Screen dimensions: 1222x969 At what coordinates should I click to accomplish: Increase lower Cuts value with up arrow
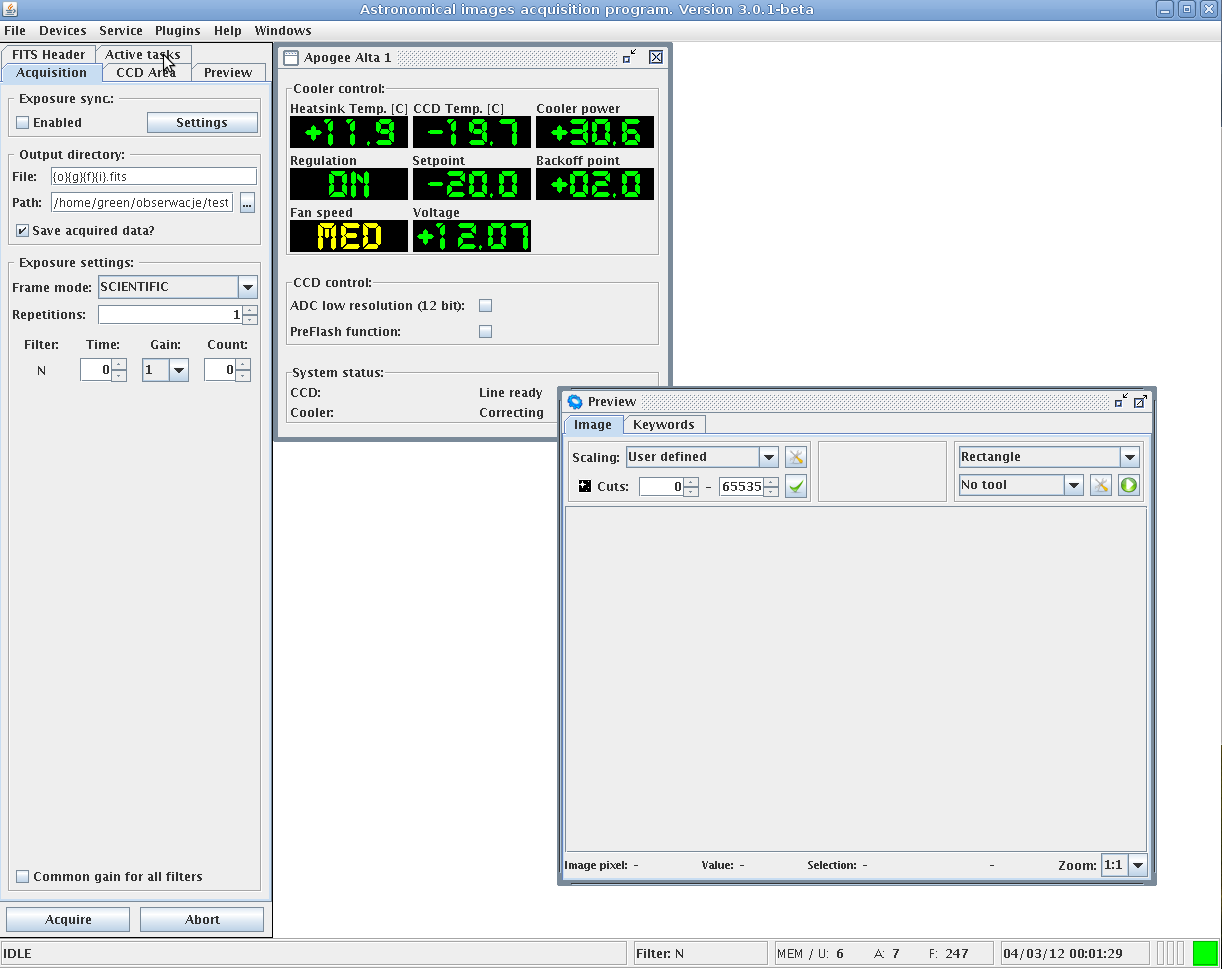click(691, 482)
